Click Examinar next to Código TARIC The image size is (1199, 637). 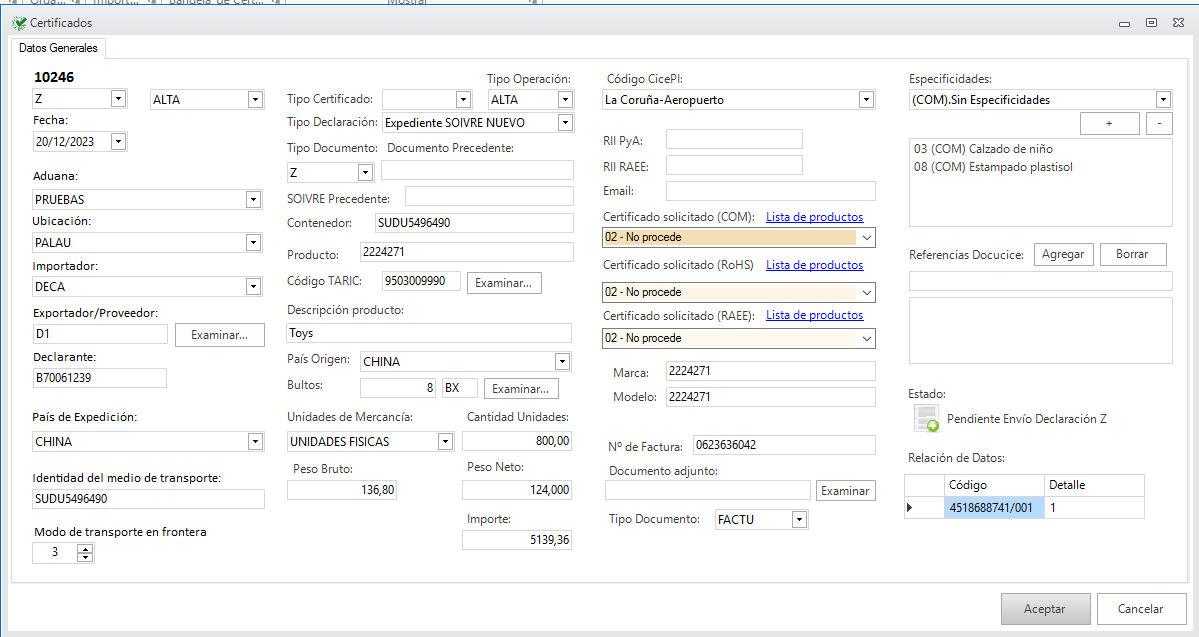[x=505, y=283]
